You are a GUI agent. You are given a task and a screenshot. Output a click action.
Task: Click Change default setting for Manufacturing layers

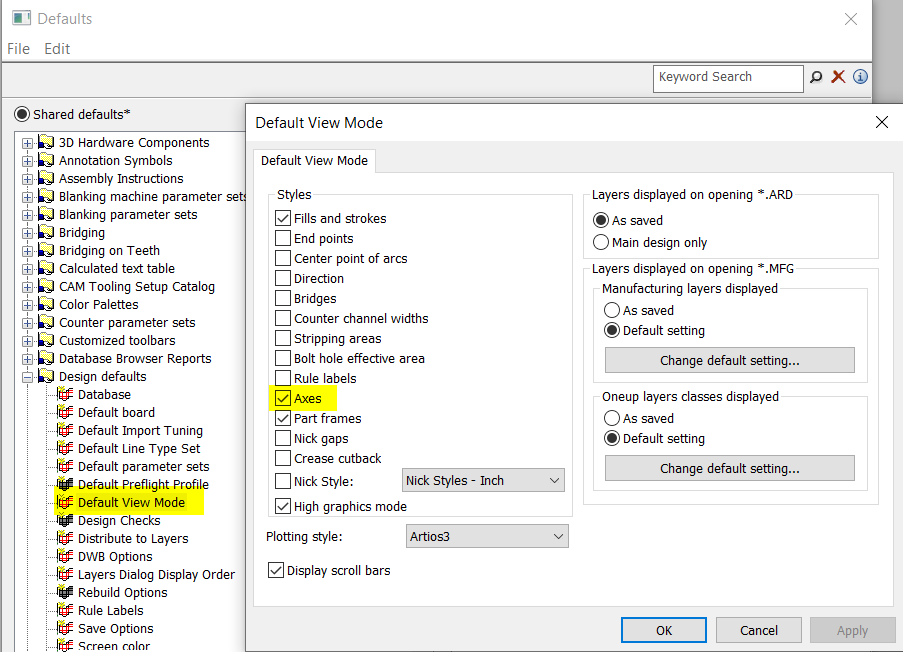[x=729, y=360]
